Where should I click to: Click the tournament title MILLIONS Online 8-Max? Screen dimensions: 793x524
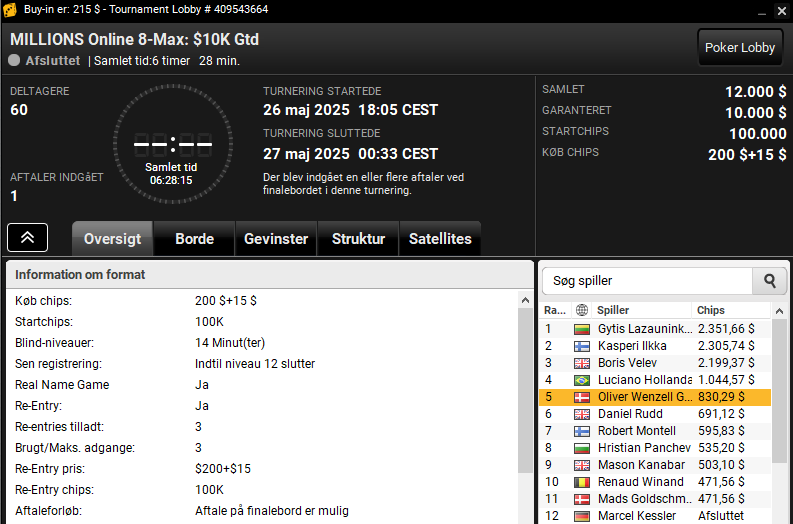pyautogui.click(x=135, y=39)
